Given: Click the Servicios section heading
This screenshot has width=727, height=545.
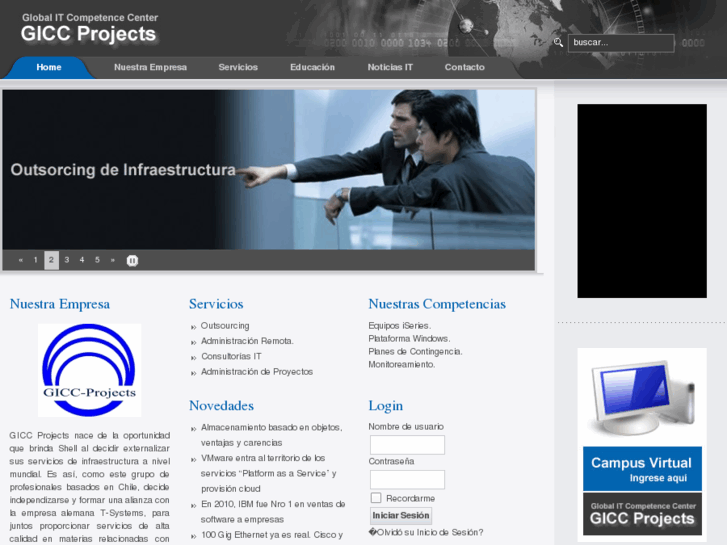Looking at the screenshot, I should coord(216,304).
